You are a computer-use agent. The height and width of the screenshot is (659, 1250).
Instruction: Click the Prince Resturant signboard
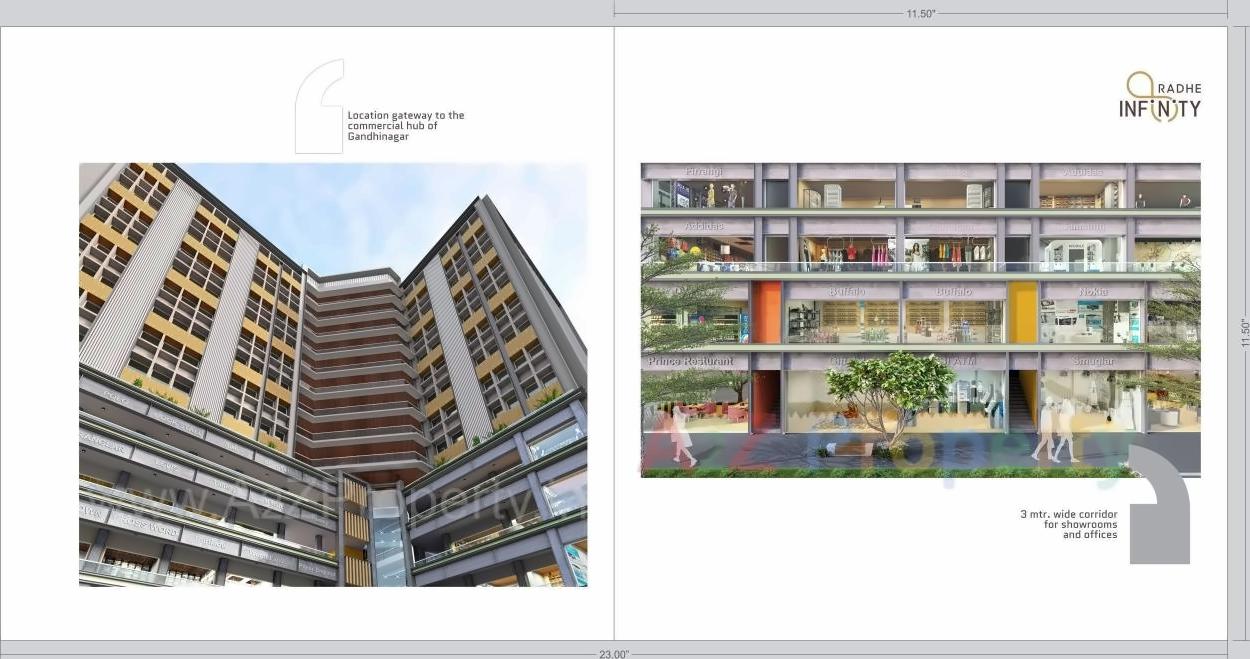coord(691,359)
